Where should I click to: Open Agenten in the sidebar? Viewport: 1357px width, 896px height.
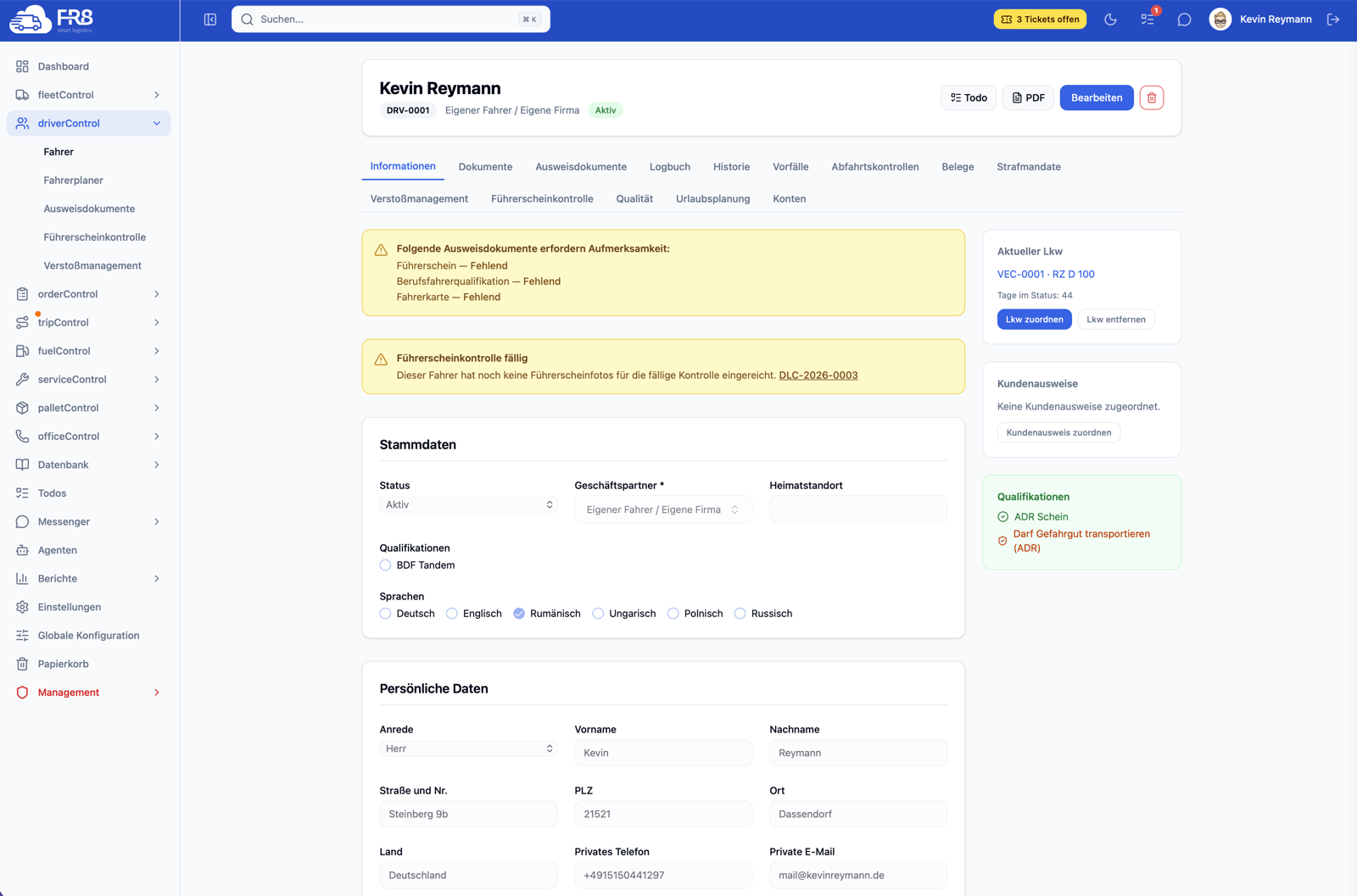point(88,550)
